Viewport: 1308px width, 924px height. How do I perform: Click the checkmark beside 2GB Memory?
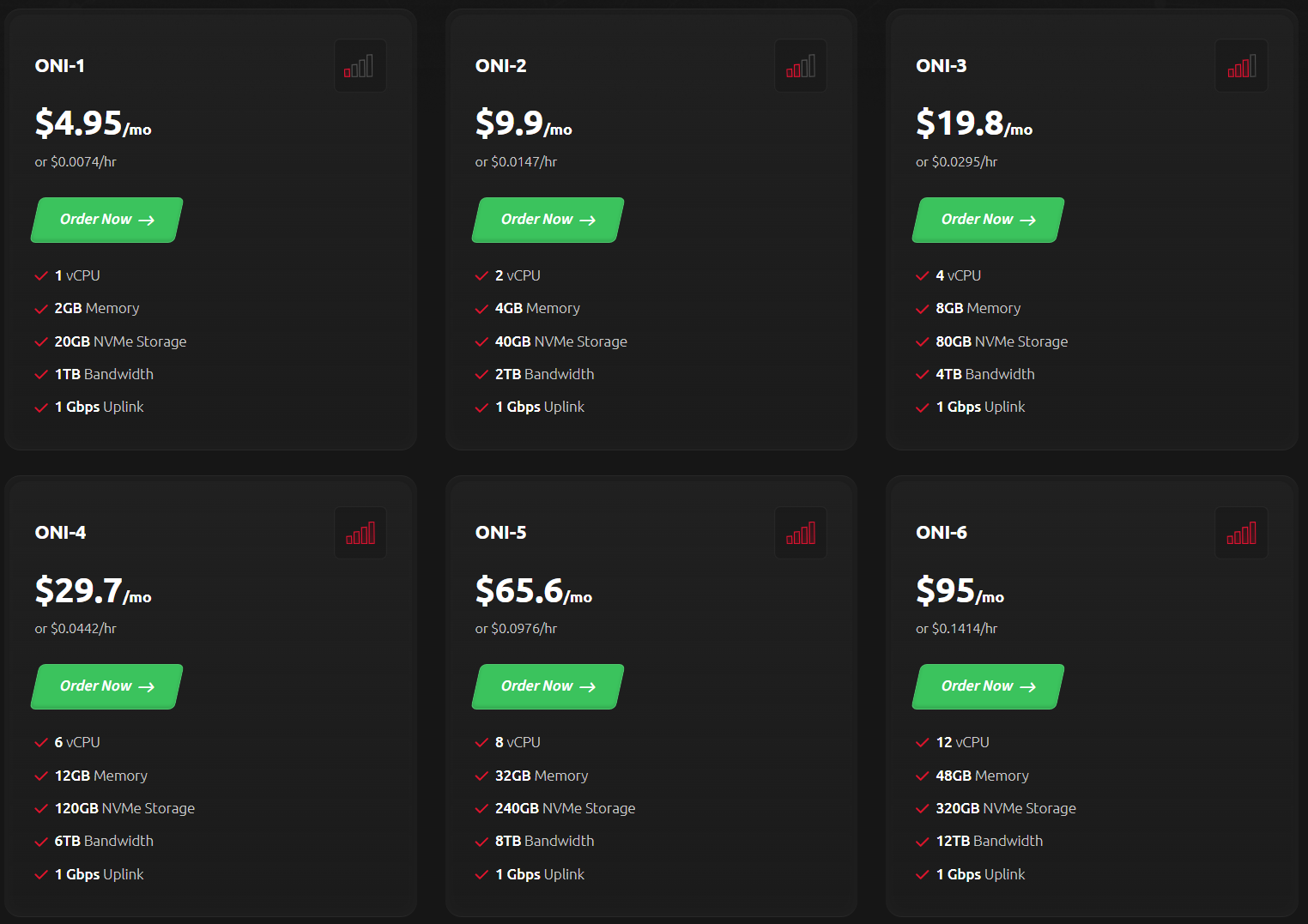click(40, 309)
